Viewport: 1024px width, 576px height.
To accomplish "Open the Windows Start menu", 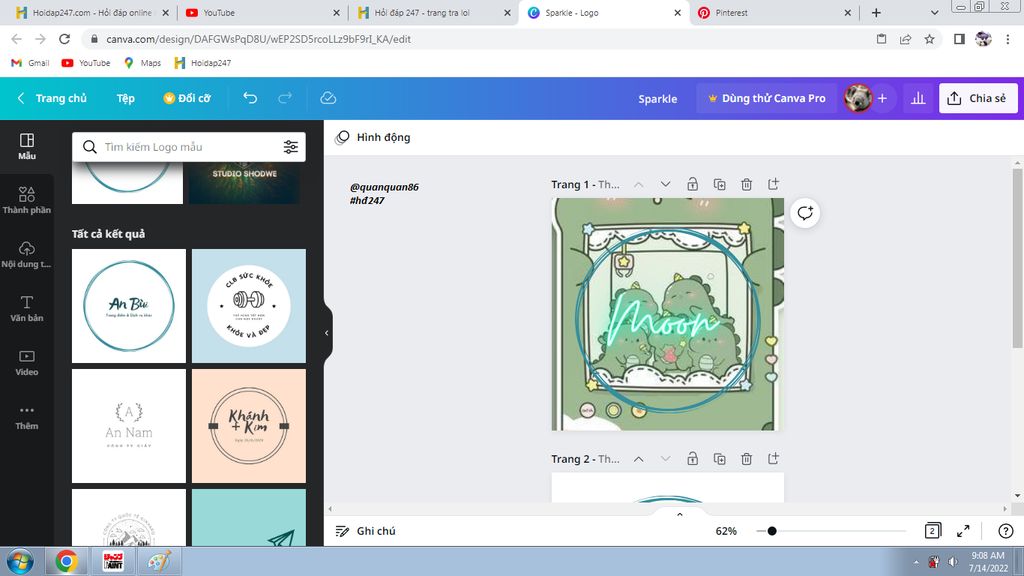I will pos(20,562).
